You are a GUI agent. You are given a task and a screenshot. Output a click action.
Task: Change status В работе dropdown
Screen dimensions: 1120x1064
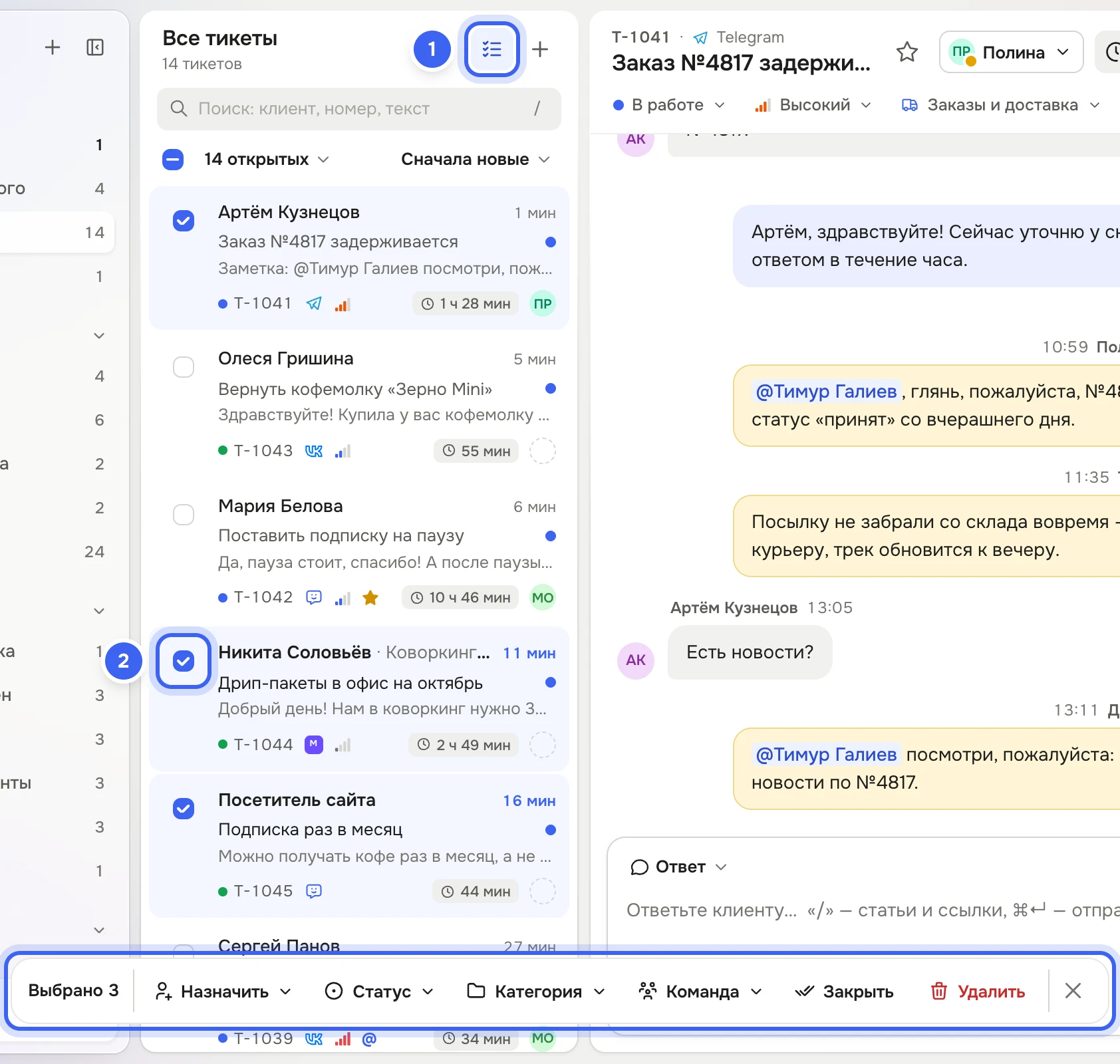click(x=669, y=105)
